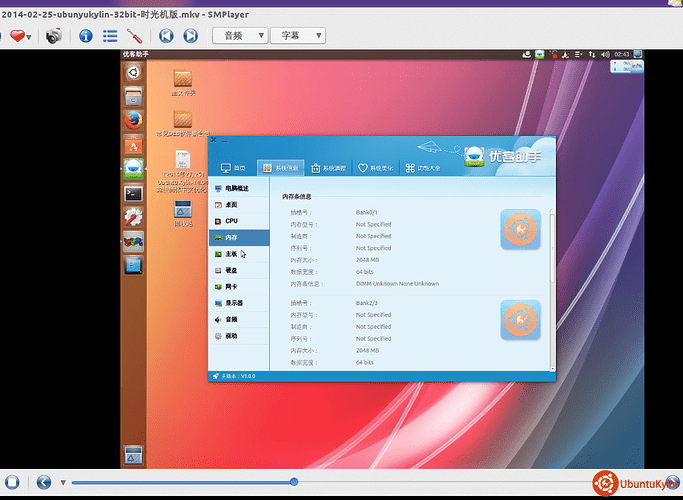Click the 02:43 clock in top panel

622,54
